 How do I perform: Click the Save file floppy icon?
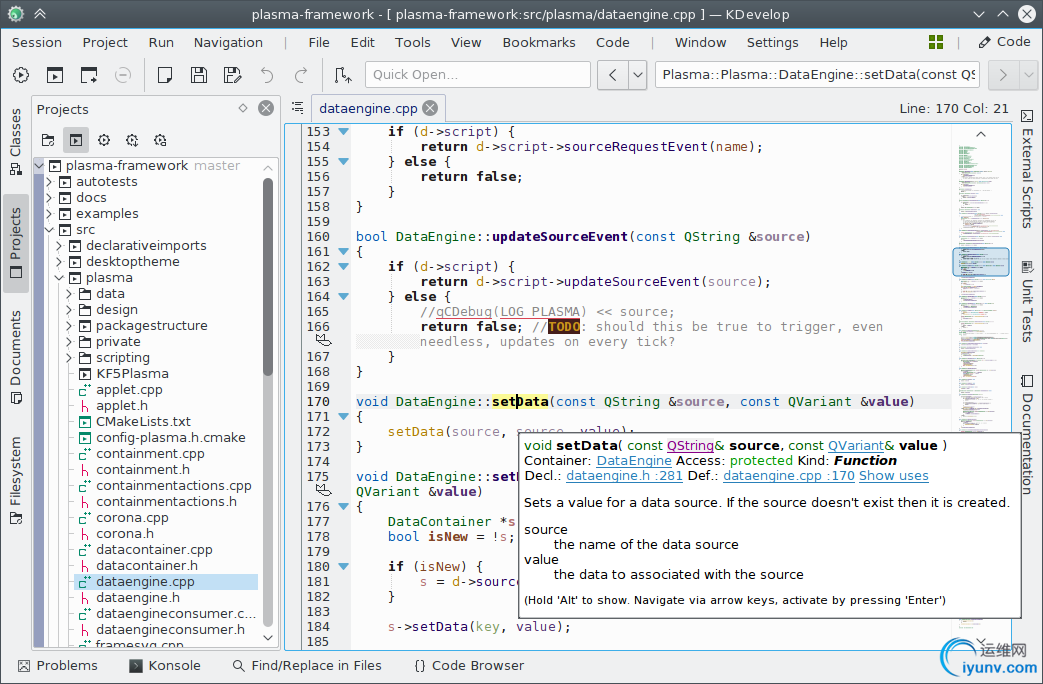coord(199,75)
